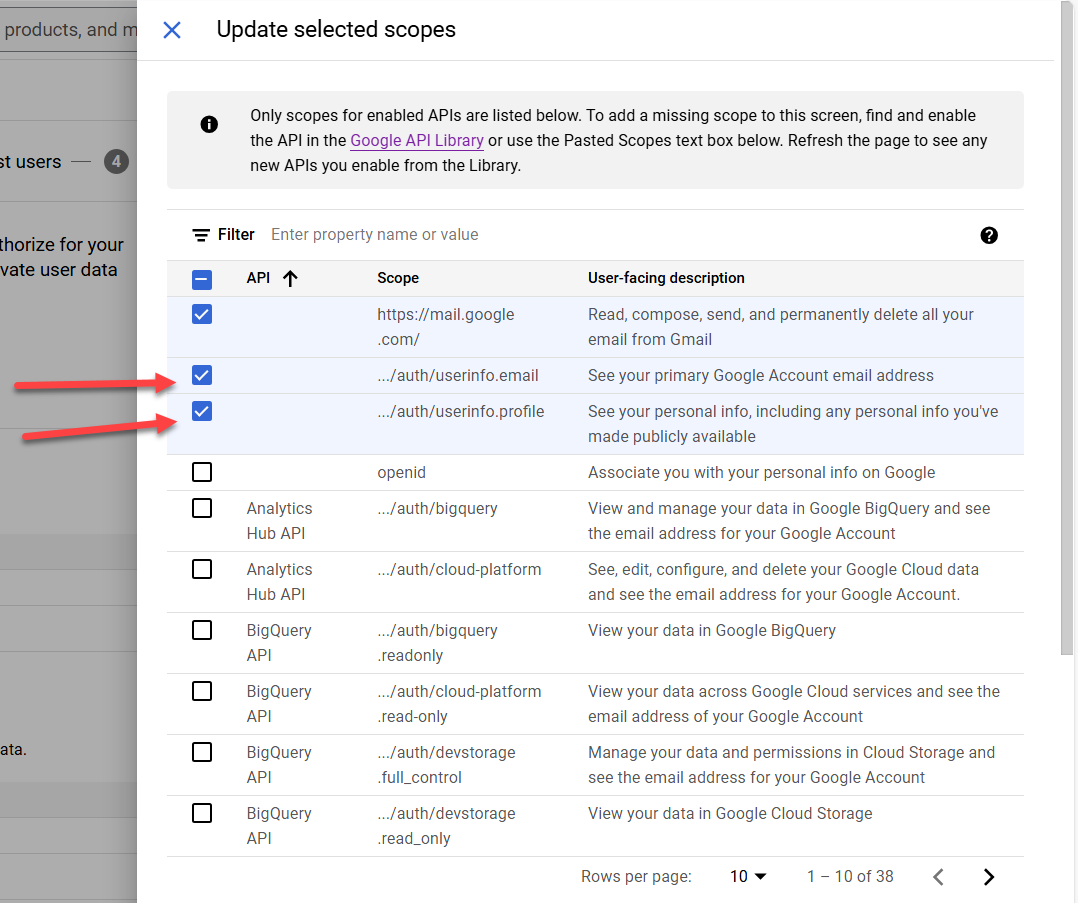Click the Scope column header
The width and height of the screenshot is (1078, 903).
tap(398, 278)
